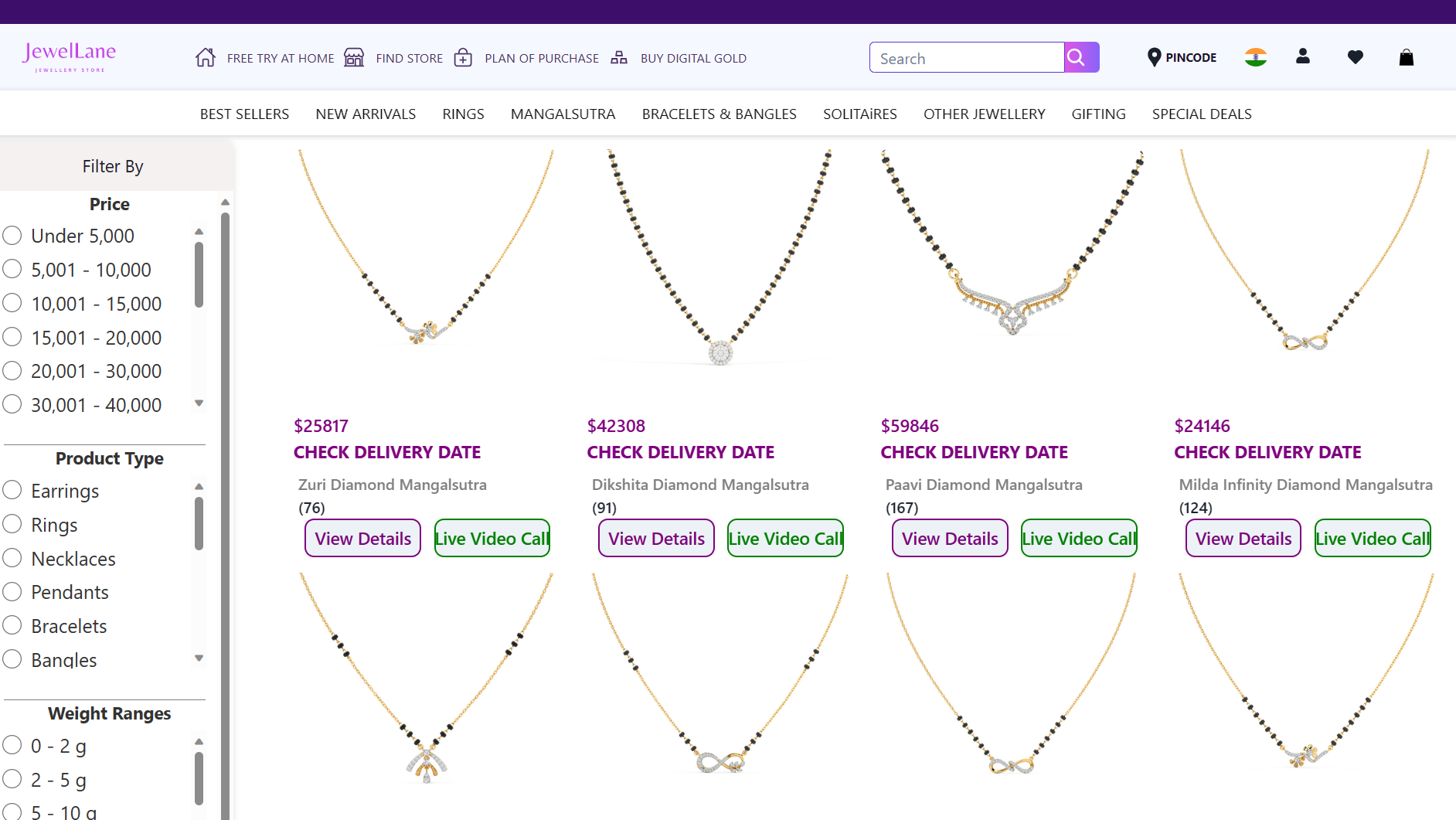The height and width of the screenshot is (820, 1456).
Task: Switch to the NEW ARRIVALS tab
Action: coord(365,114)
